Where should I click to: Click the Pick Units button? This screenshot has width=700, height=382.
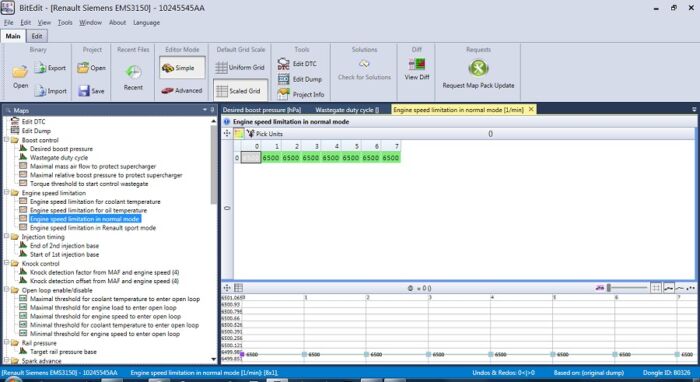tap(265, 133)
